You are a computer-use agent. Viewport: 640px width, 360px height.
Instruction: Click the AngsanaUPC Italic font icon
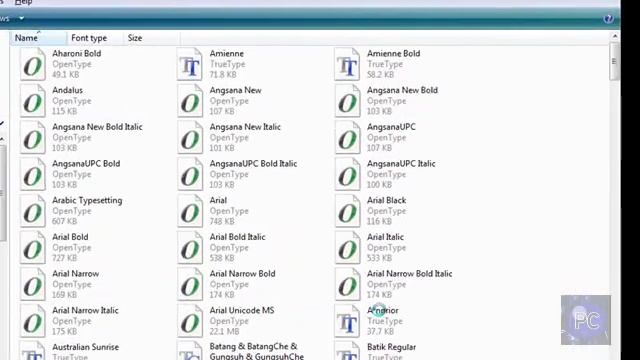click(347, 174)
